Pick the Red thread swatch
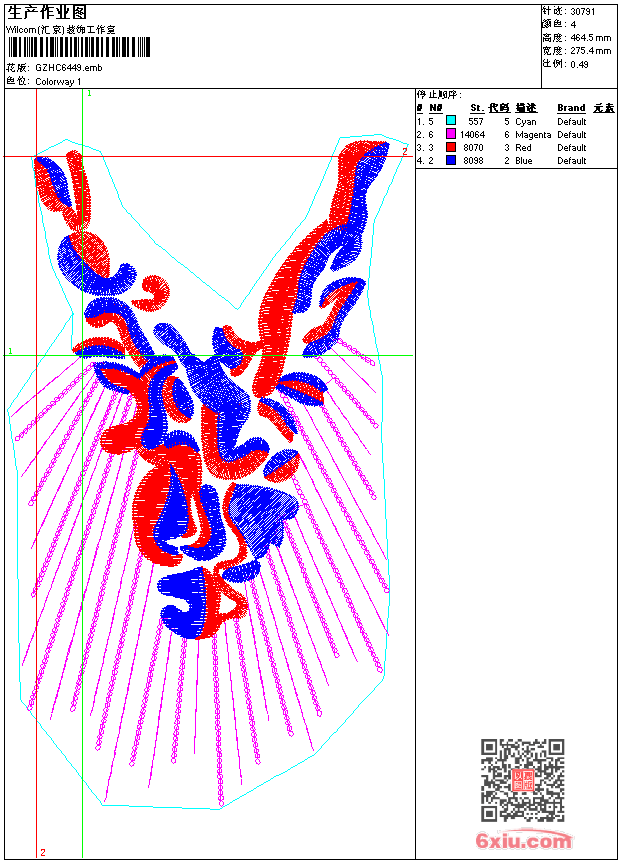Image resolution: width=620 pixels, height=860 pixels. click(x=451, y=147)
